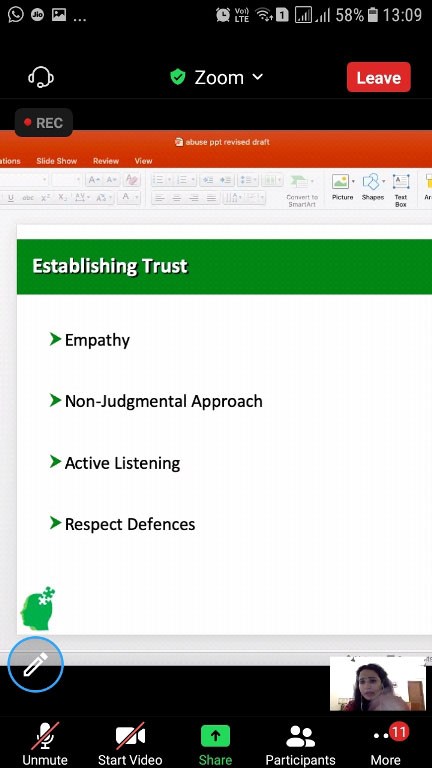Leave the meeting with the red button
The height and width of the screenshot is (768, 432).
point(379,77)
